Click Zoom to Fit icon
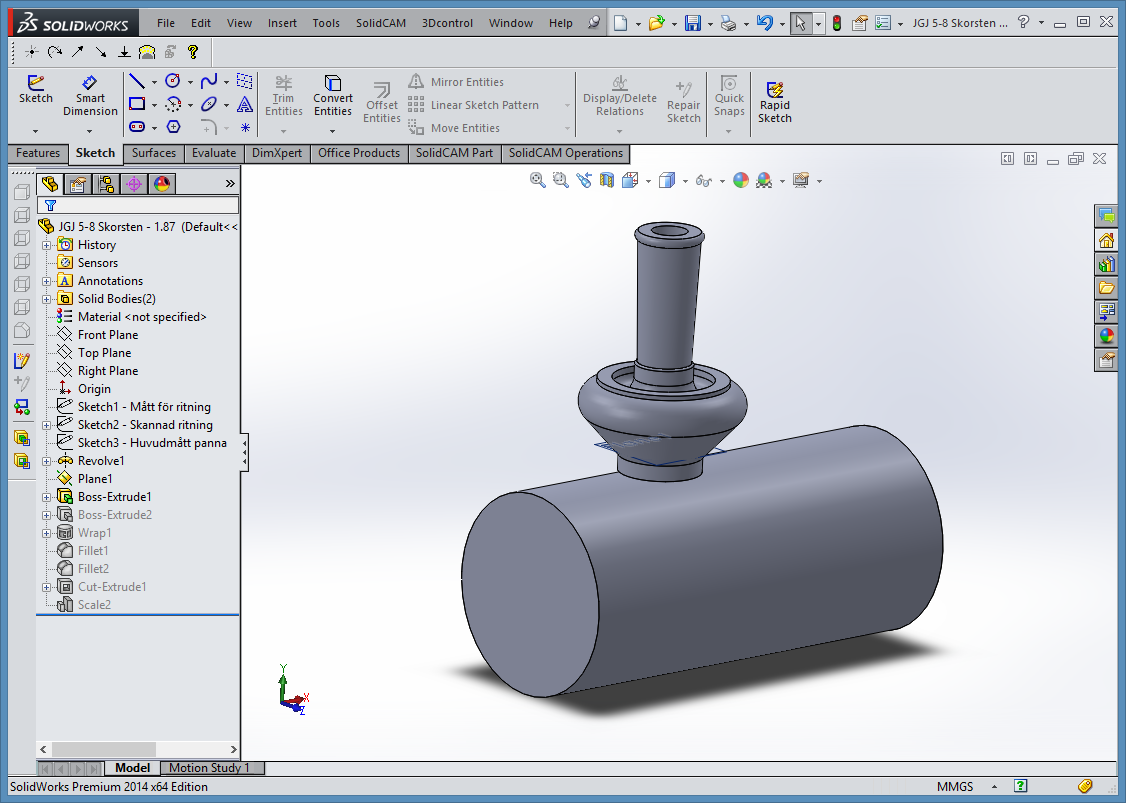This screenshot has width=1126, height=803. click(537, 180)
